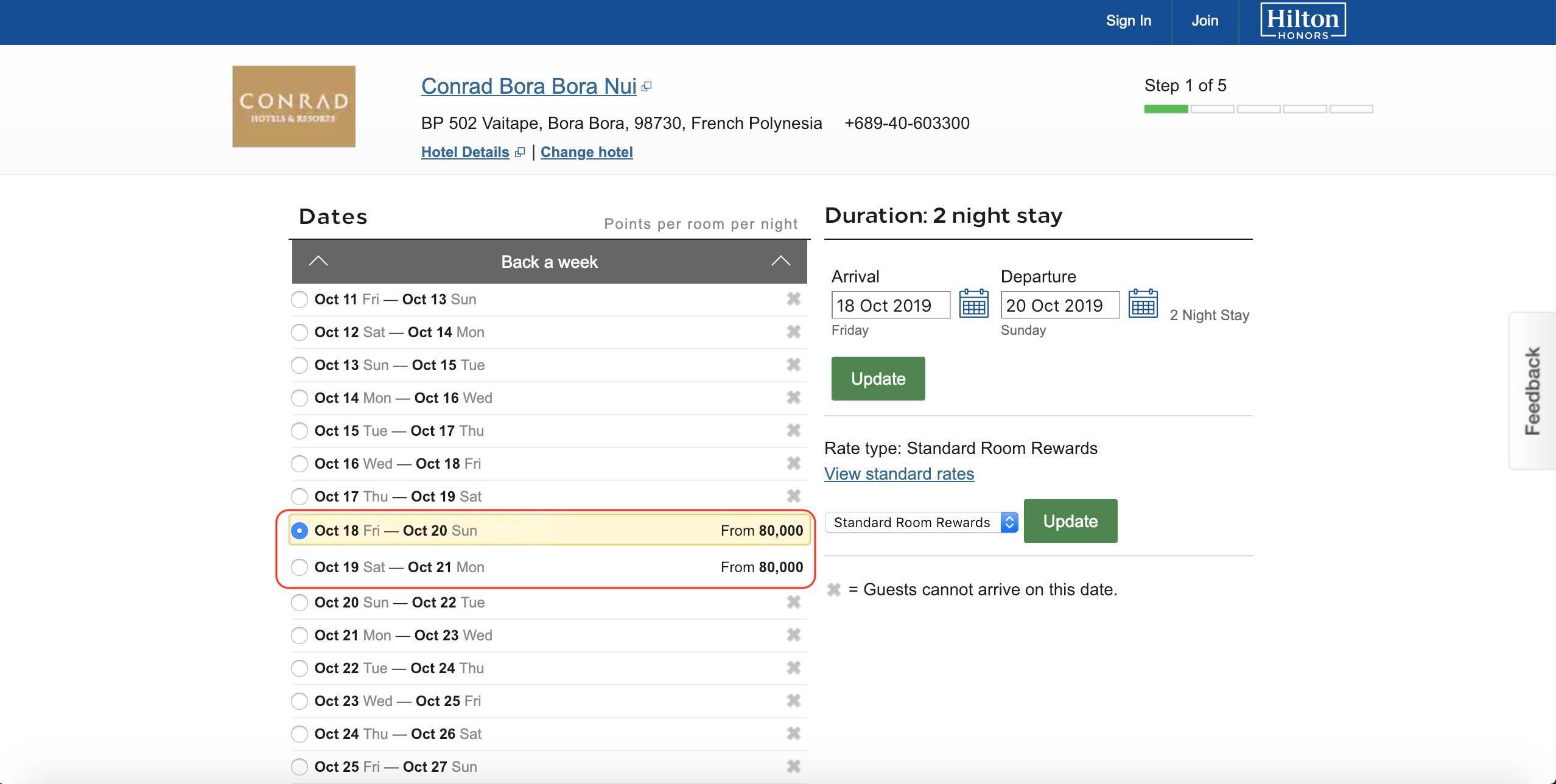Screen dimensions: 1556x784
Task: Click unavailable X icon for Oct 16 Wed row
Action: (x=793, y=463)
